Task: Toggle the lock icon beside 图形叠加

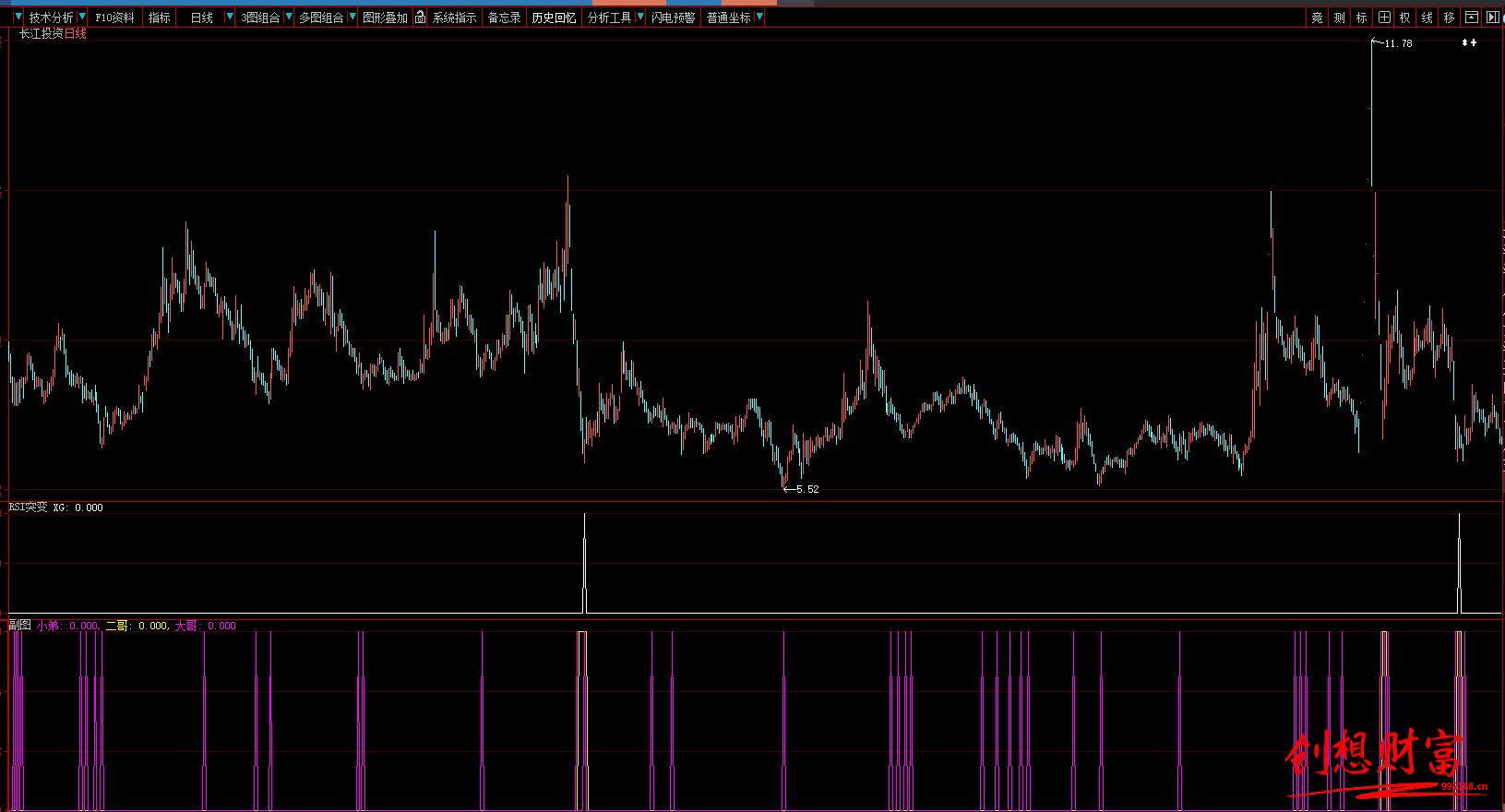Action: point(420,18)
